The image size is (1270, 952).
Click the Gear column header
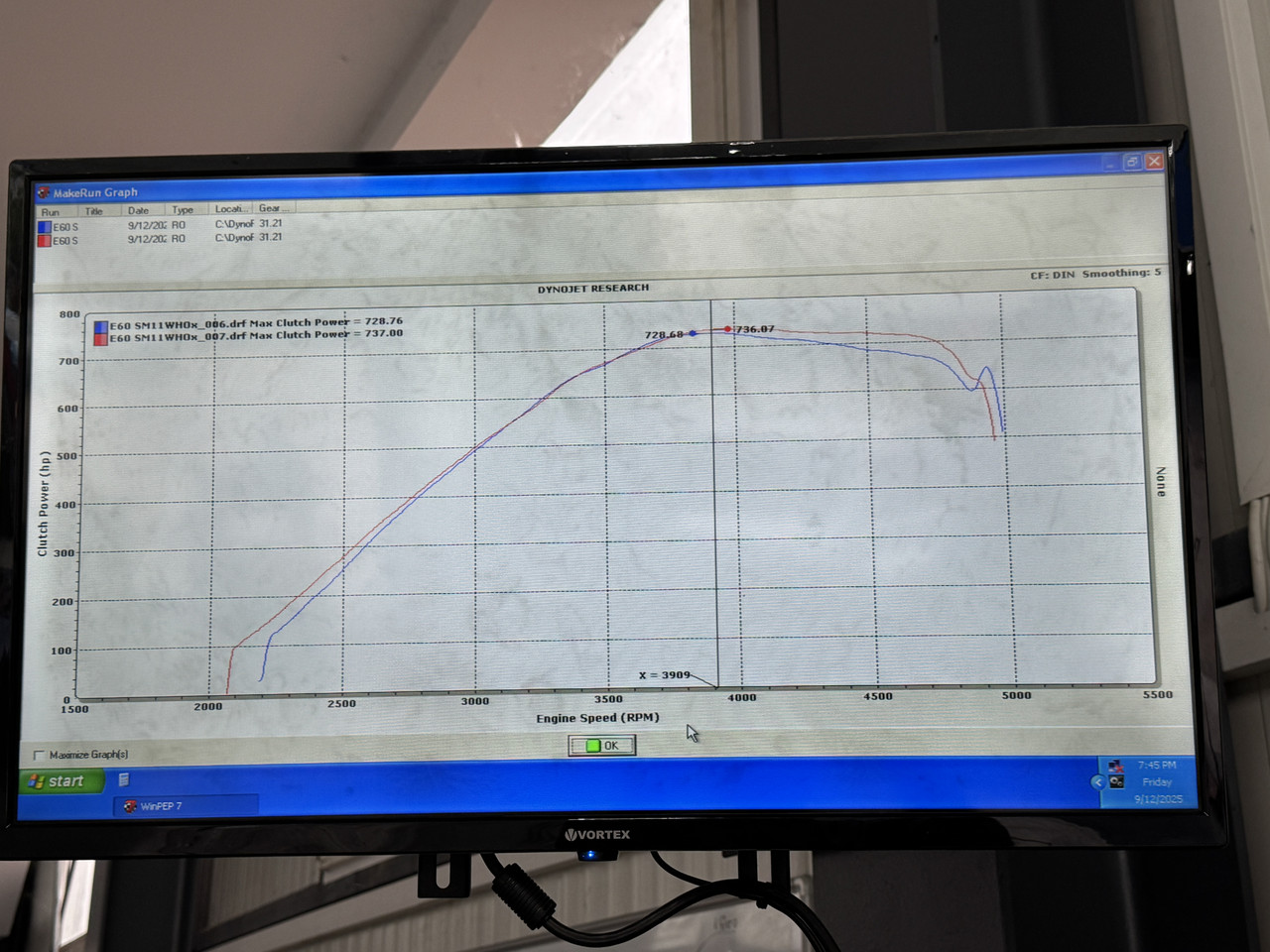(x=274, y=207)
